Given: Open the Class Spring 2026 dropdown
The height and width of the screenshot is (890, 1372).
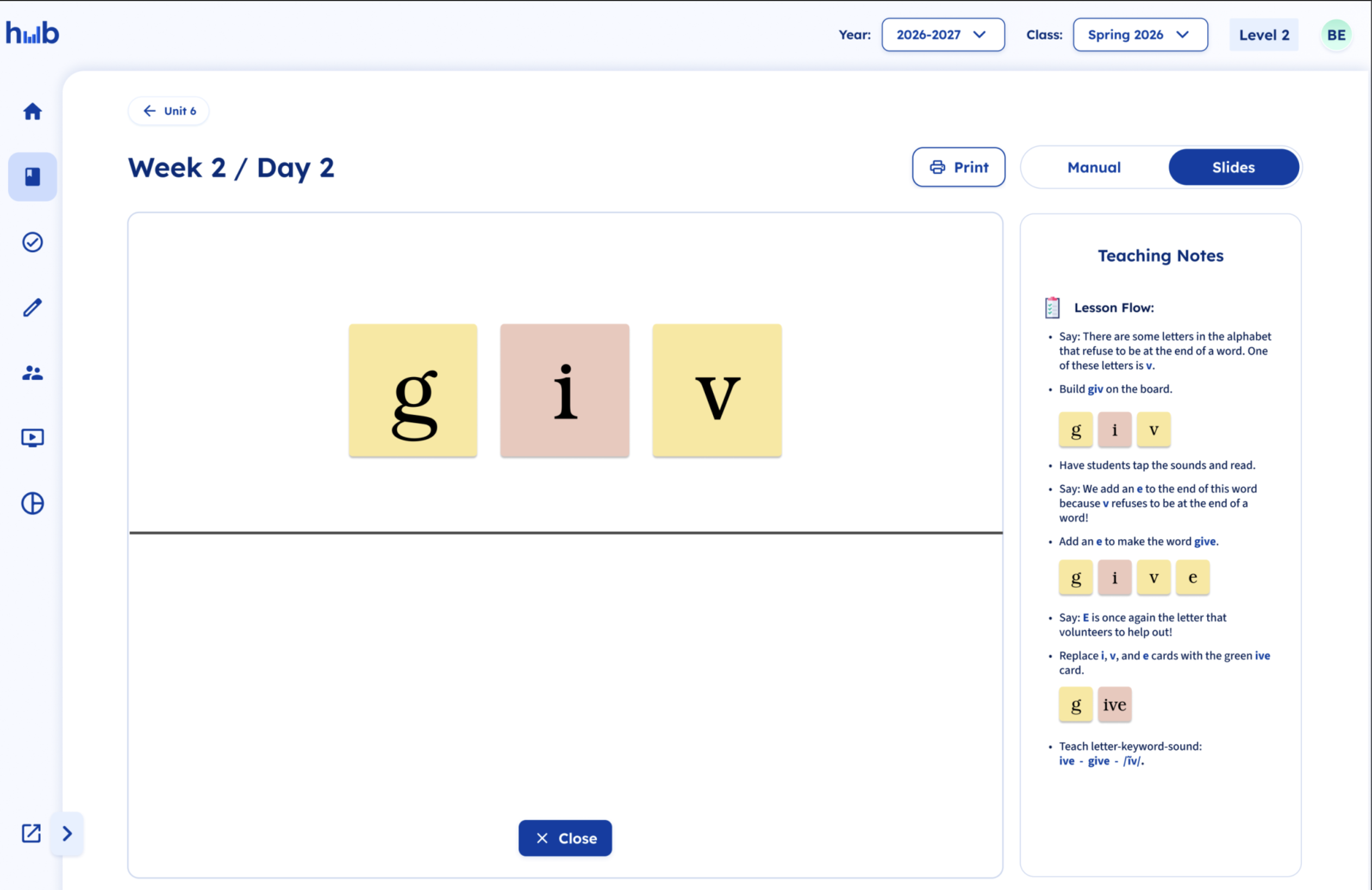Looking at the screenshot, I should [1140, 35].
